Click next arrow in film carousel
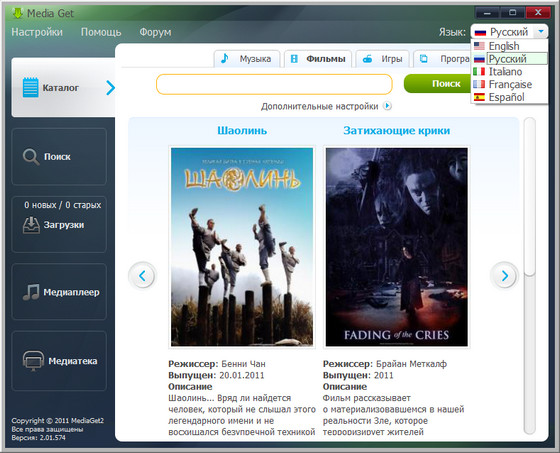Viewport: 560px width, 453px height. point(504,276)
